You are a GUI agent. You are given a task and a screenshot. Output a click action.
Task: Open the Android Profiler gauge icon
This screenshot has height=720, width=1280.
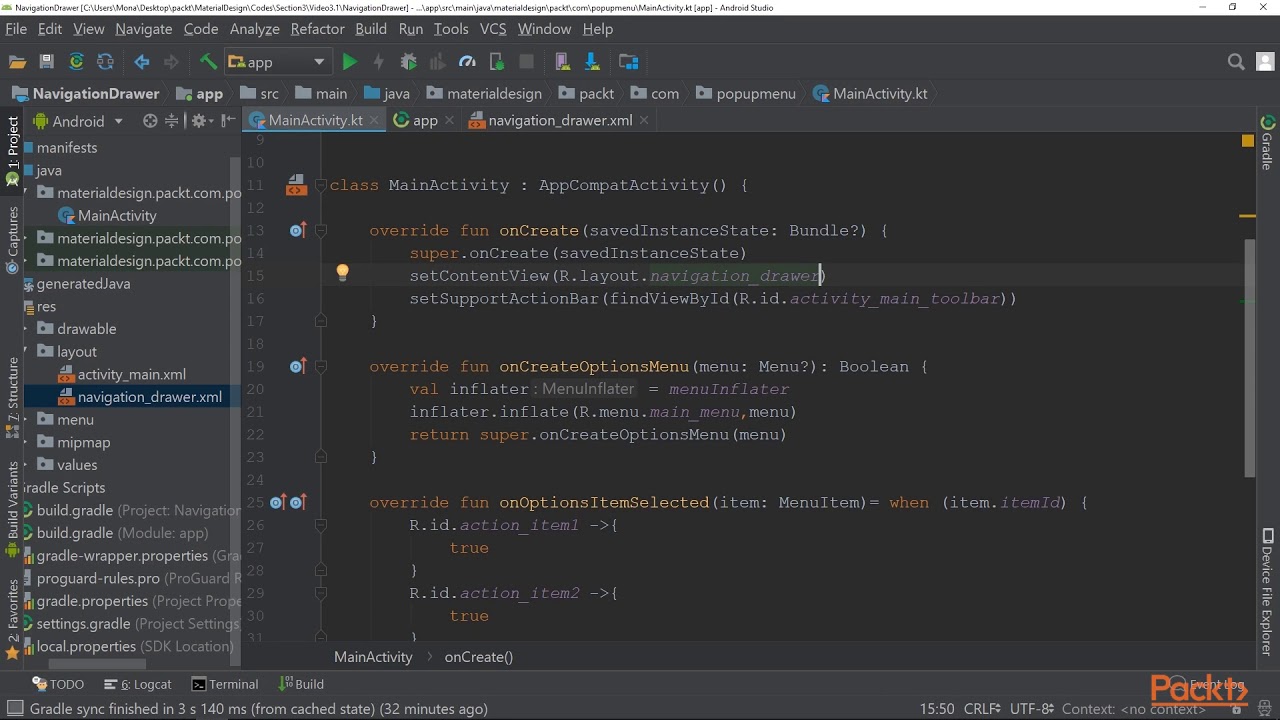pyautogui.click(x=467, y=62)
